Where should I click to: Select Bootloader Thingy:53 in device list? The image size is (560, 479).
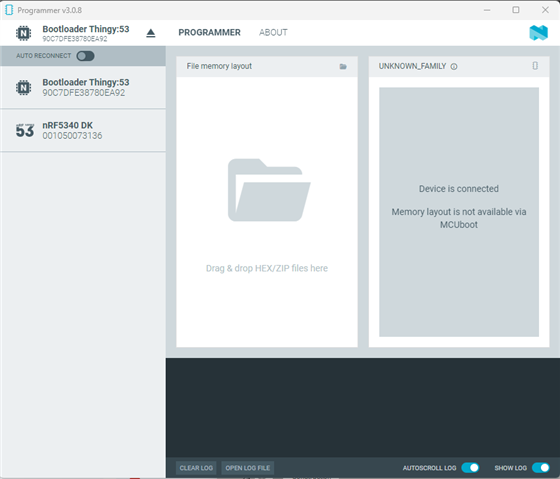coord(83,88)
